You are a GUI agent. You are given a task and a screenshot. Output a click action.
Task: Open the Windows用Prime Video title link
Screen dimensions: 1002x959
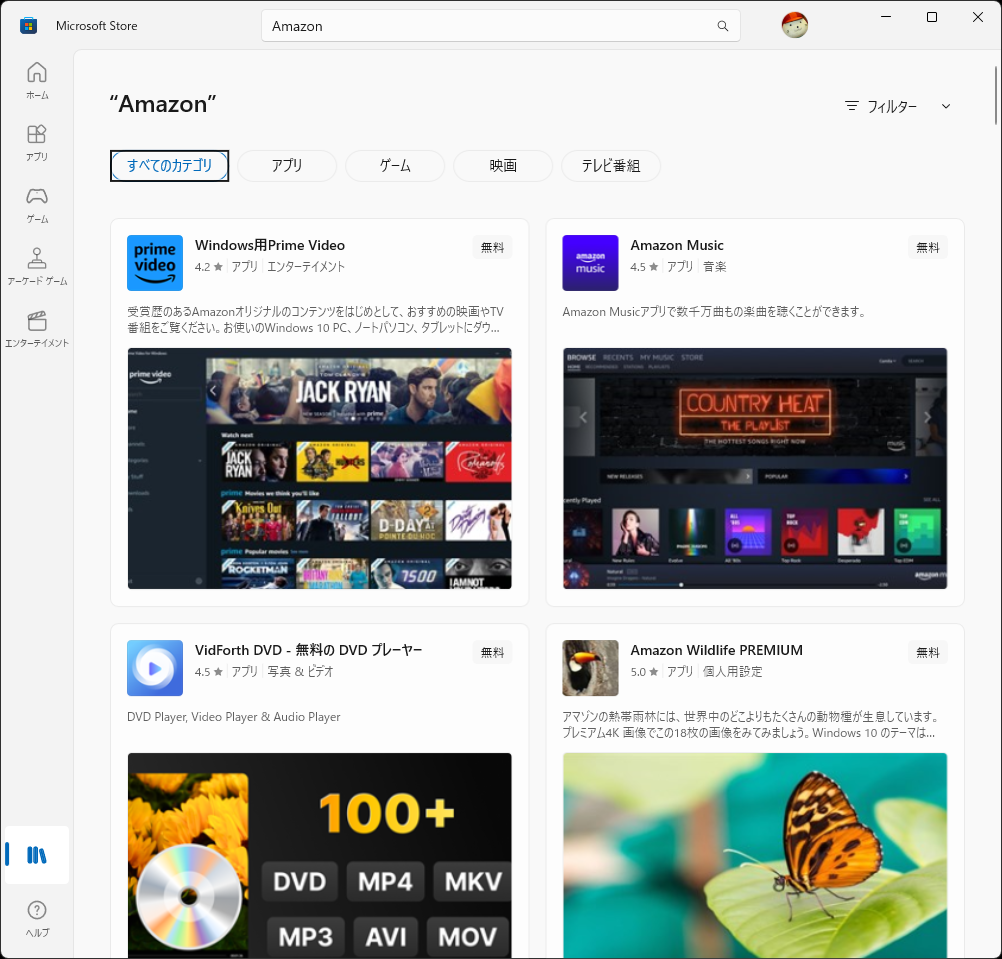click(270, 245)
